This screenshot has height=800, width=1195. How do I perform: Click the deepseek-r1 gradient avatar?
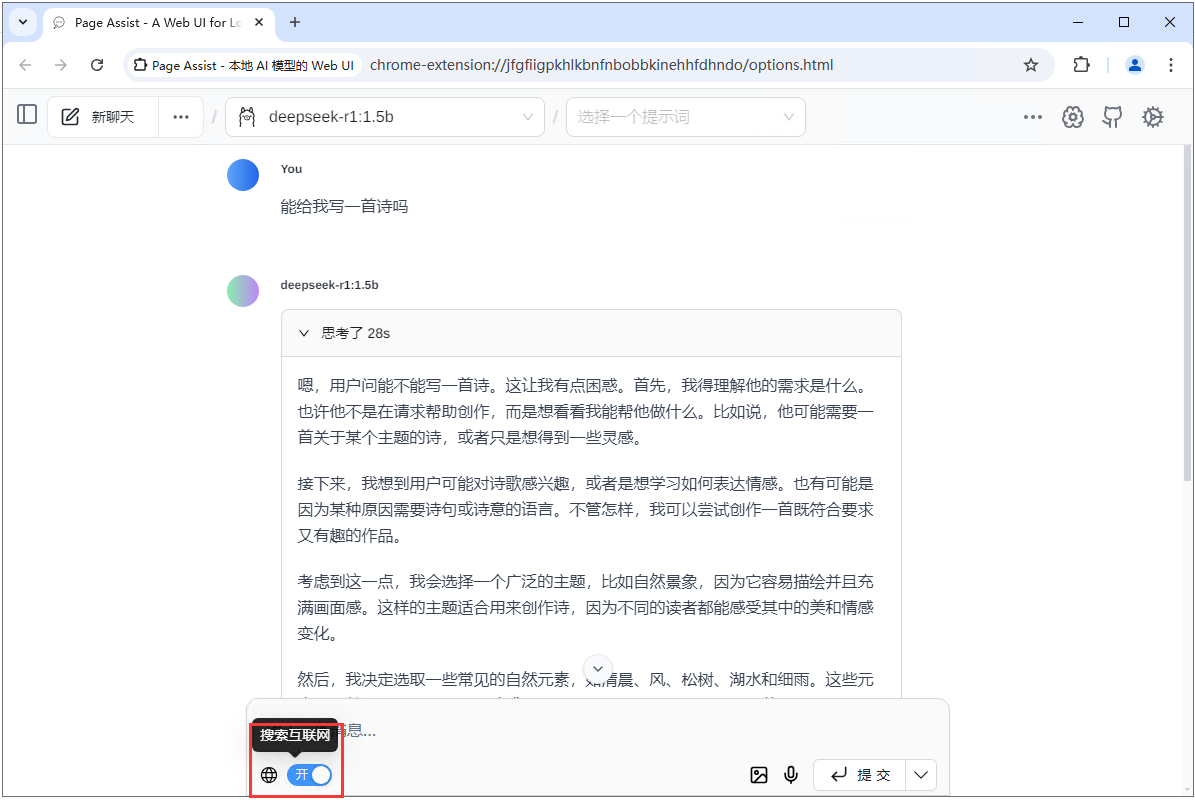pyautogui.click(x=243, y=290)
